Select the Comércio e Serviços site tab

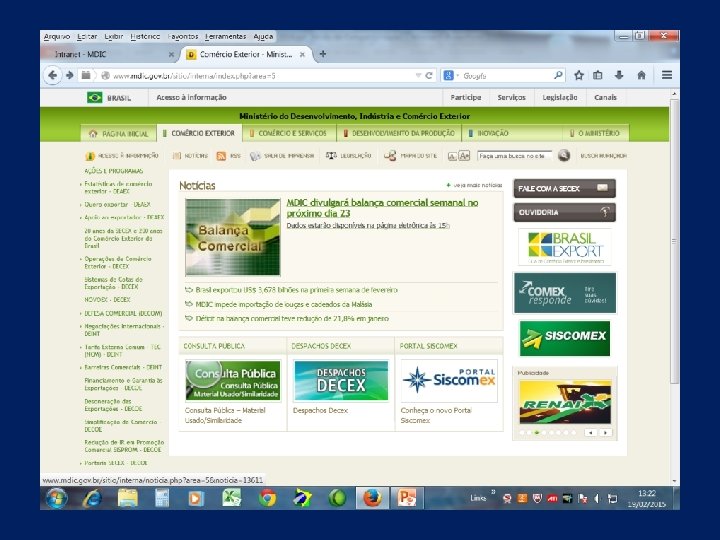(288, 133)
